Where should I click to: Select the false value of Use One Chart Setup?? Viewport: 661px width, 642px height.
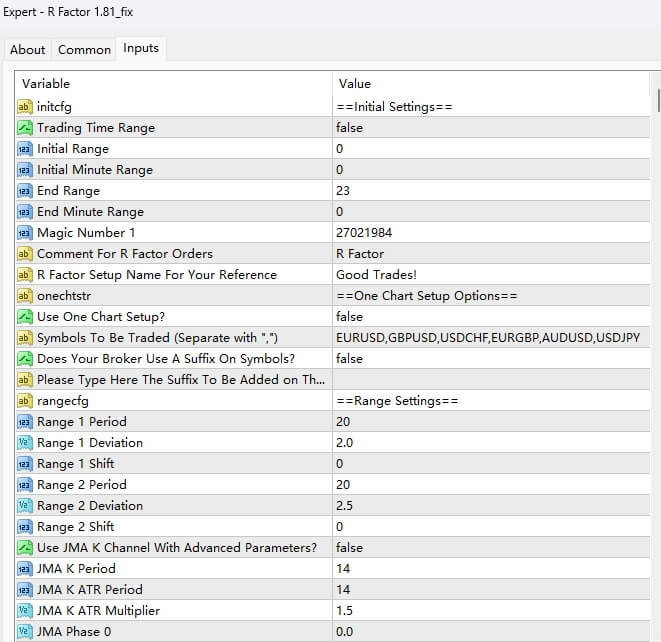coord(349,317)
